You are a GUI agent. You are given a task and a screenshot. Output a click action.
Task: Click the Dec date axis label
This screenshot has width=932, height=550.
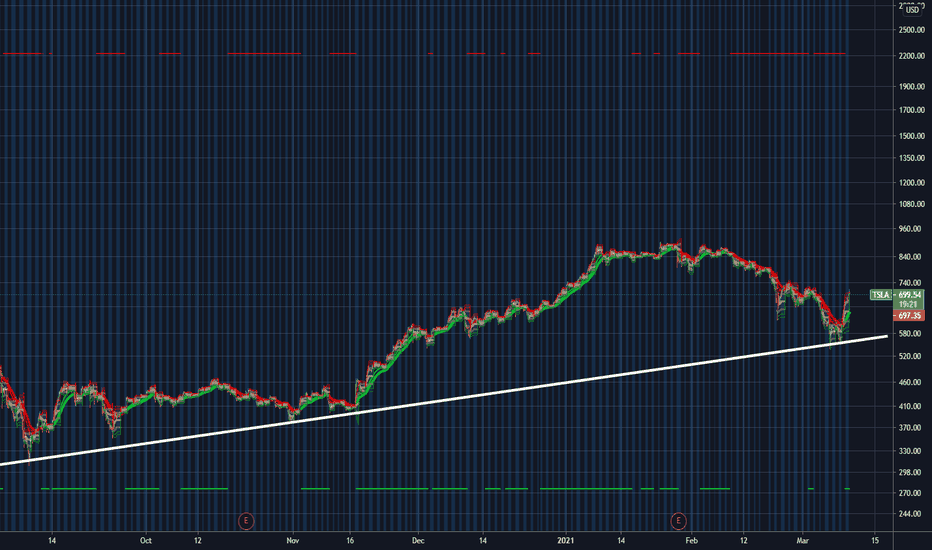418,540
